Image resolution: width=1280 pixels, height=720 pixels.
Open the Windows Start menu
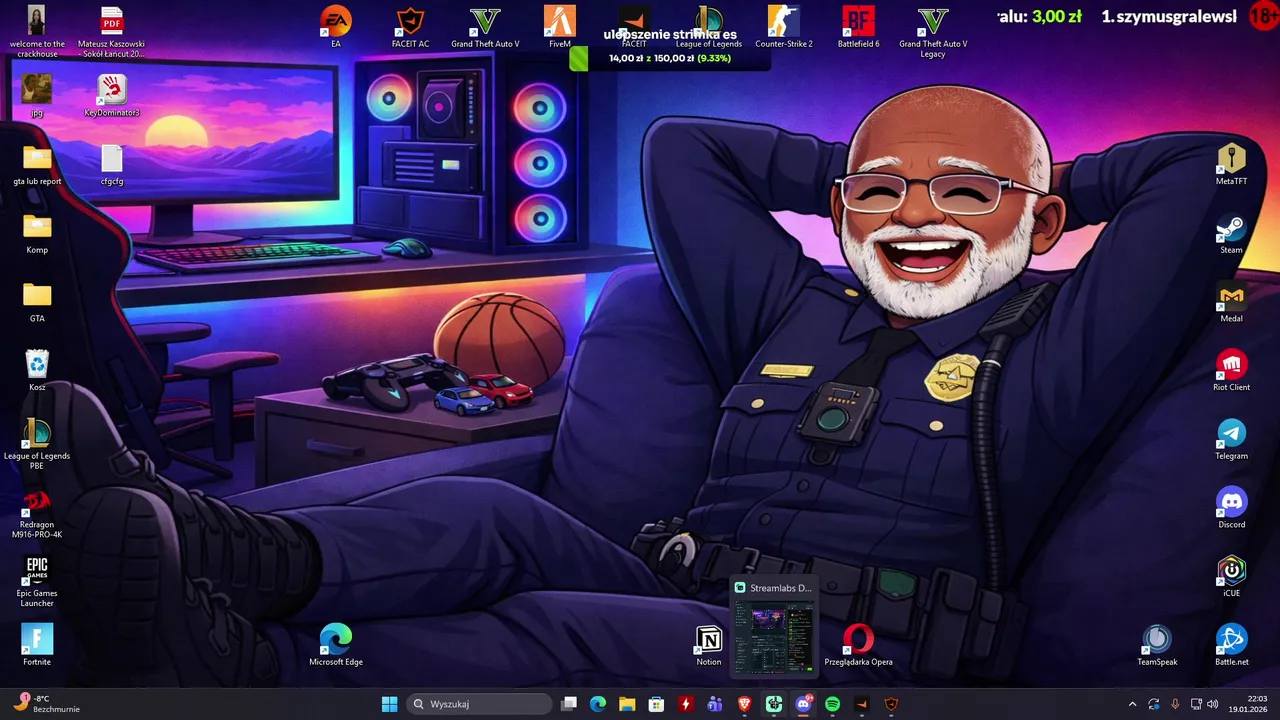(x=389, y=704)
